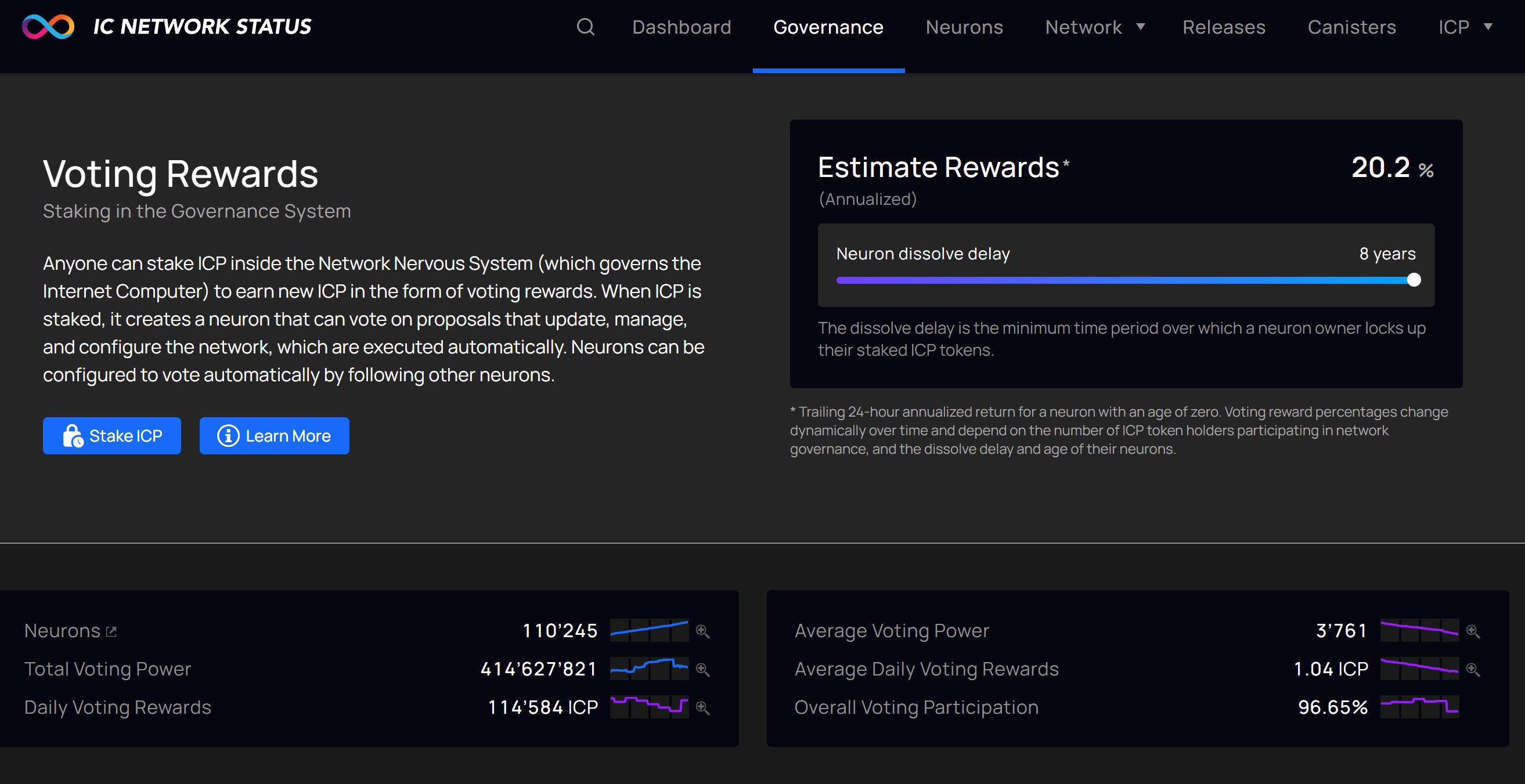Click the Average Voting Power label

pos(892,631)
